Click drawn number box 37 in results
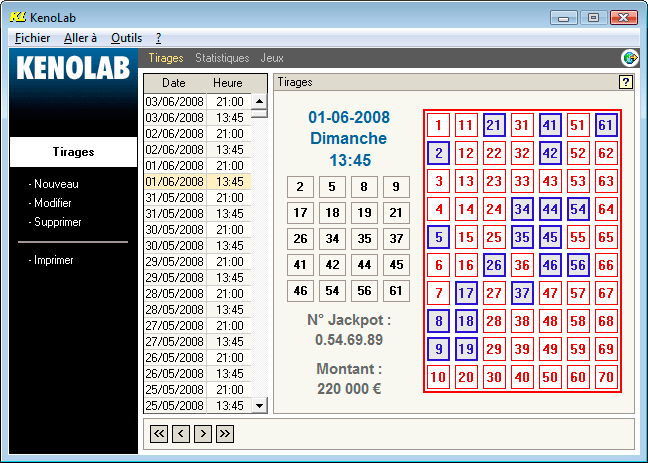This screenshot has height=463, width=648. pyautogui.click(x=396, y=239)
